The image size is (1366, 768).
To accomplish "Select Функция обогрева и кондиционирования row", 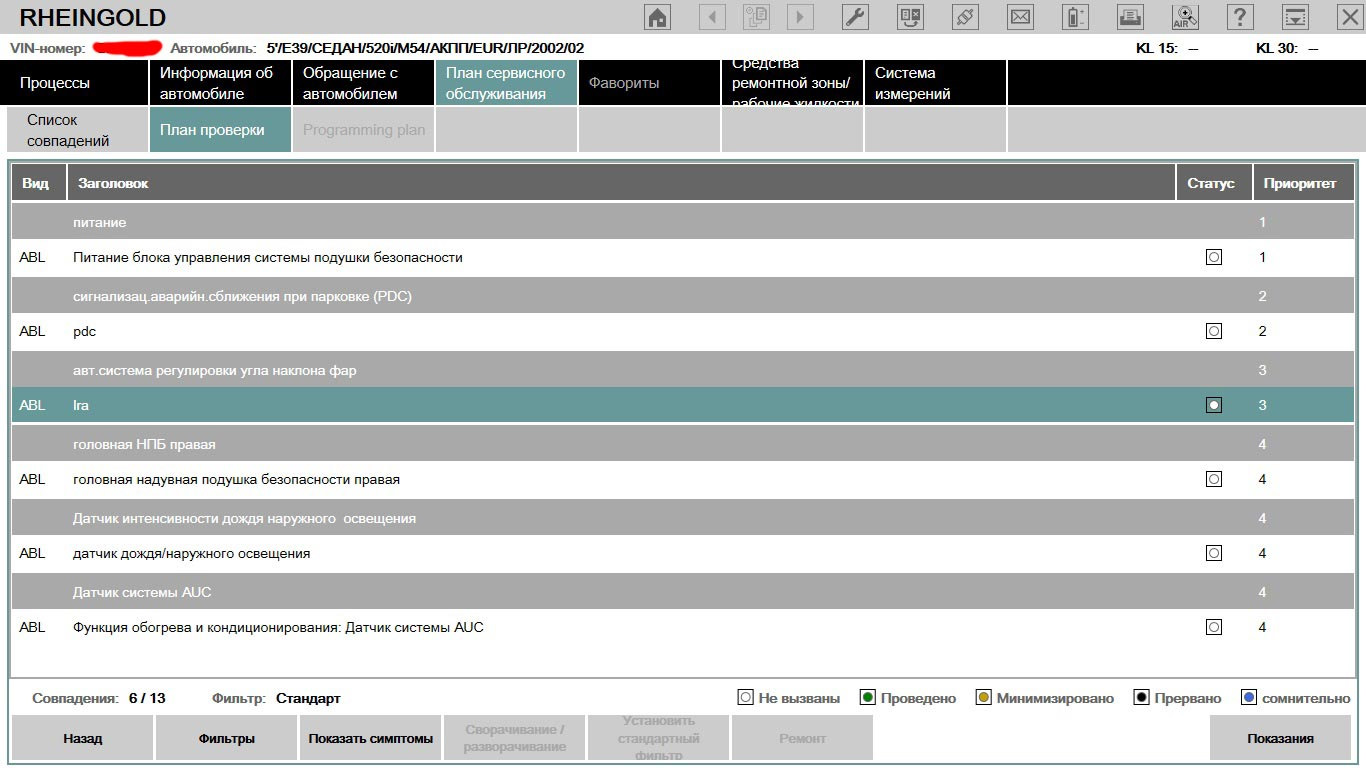I will [x=683, y=627].
